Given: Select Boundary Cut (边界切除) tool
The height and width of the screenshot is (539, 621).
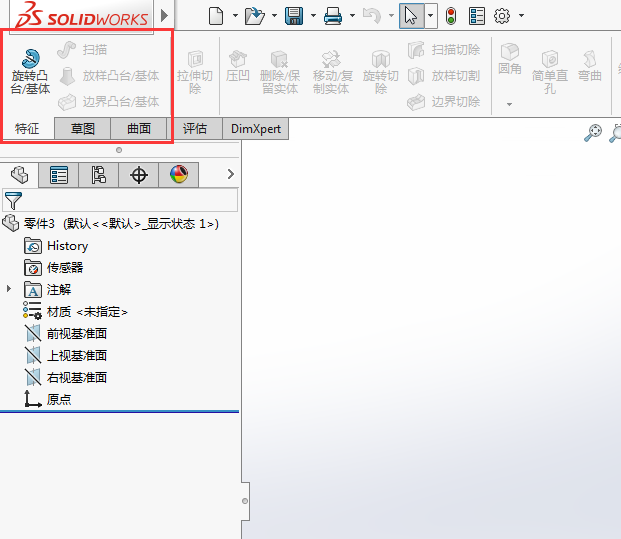Looking at the screenshot, I should pos(444,102).
